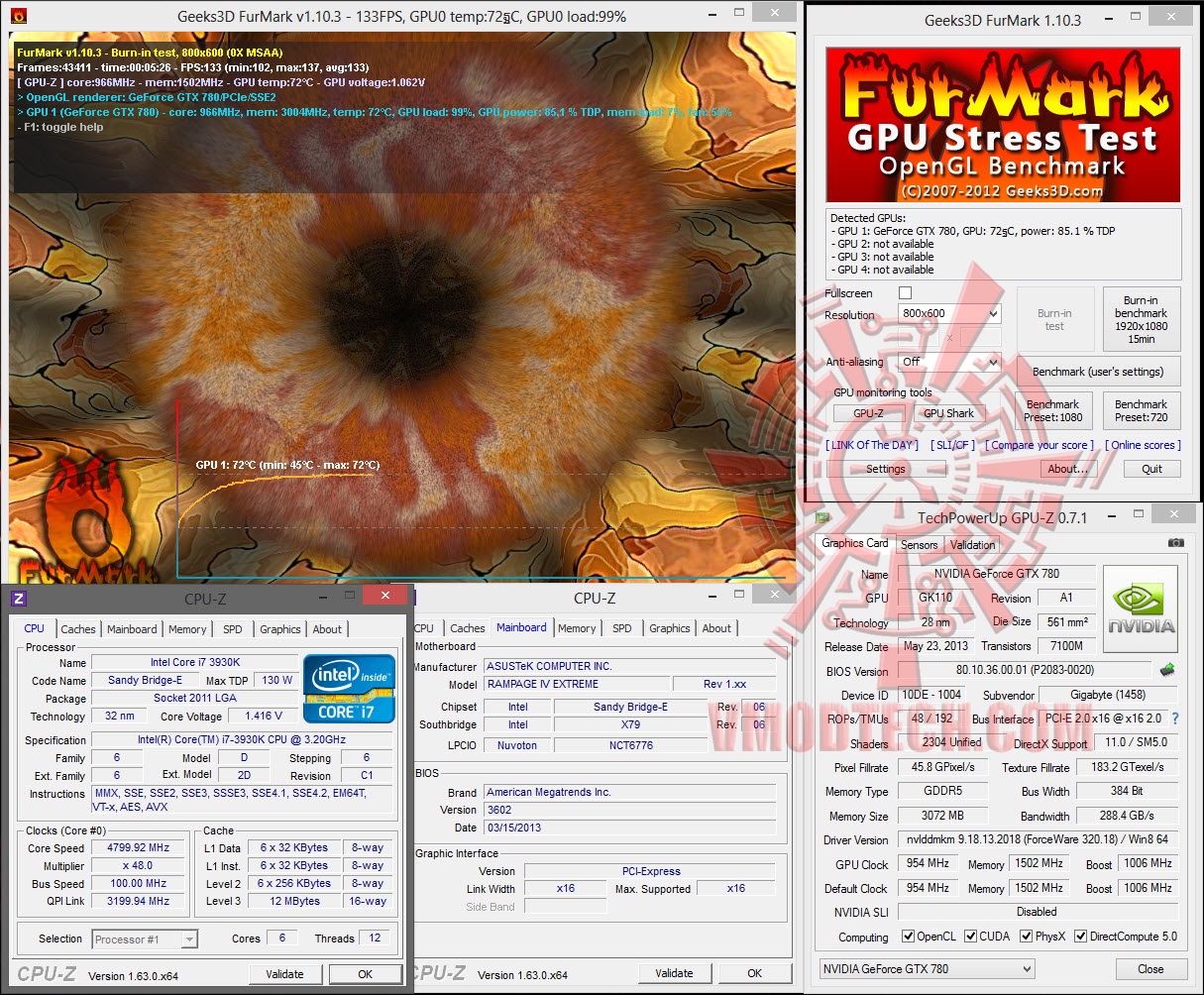Enable the Fullscreen checkbox in FurMark
1204x995 pixels.
click(x=905, y=293)
